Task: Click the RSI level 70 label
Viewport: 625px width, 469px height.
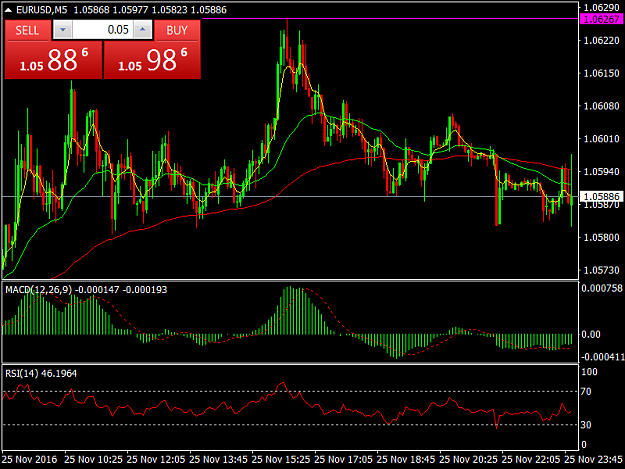Action: pos(586,392)
